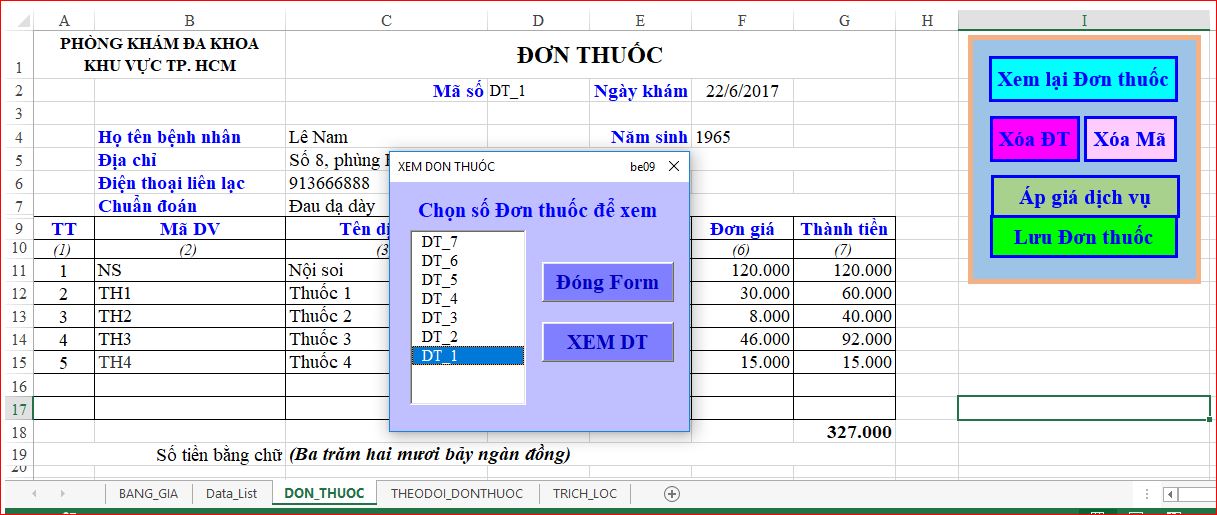Image resolution: width=1217 pixels, height=515 pixels.
Task: Select column I header
Action: (x=1084, y=20)
